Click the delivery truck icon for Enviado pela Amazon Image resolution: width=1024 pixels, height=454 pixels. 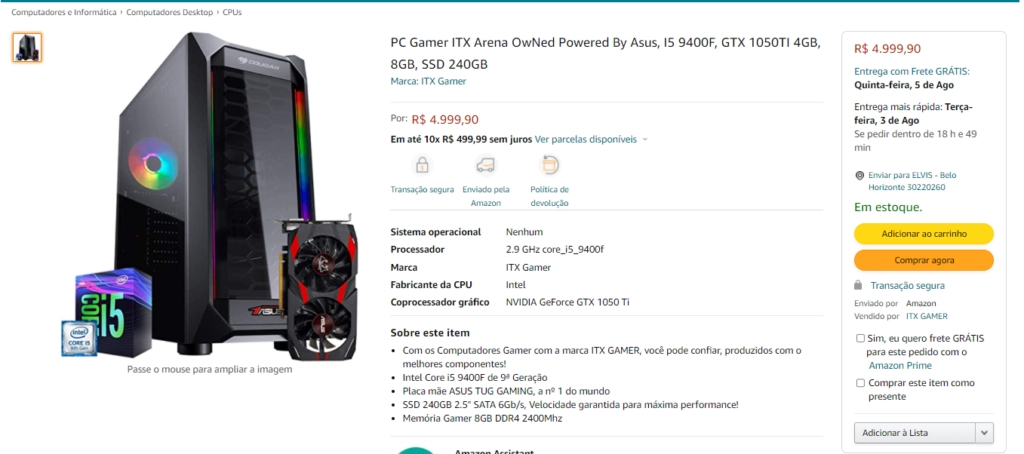point(486,165)
